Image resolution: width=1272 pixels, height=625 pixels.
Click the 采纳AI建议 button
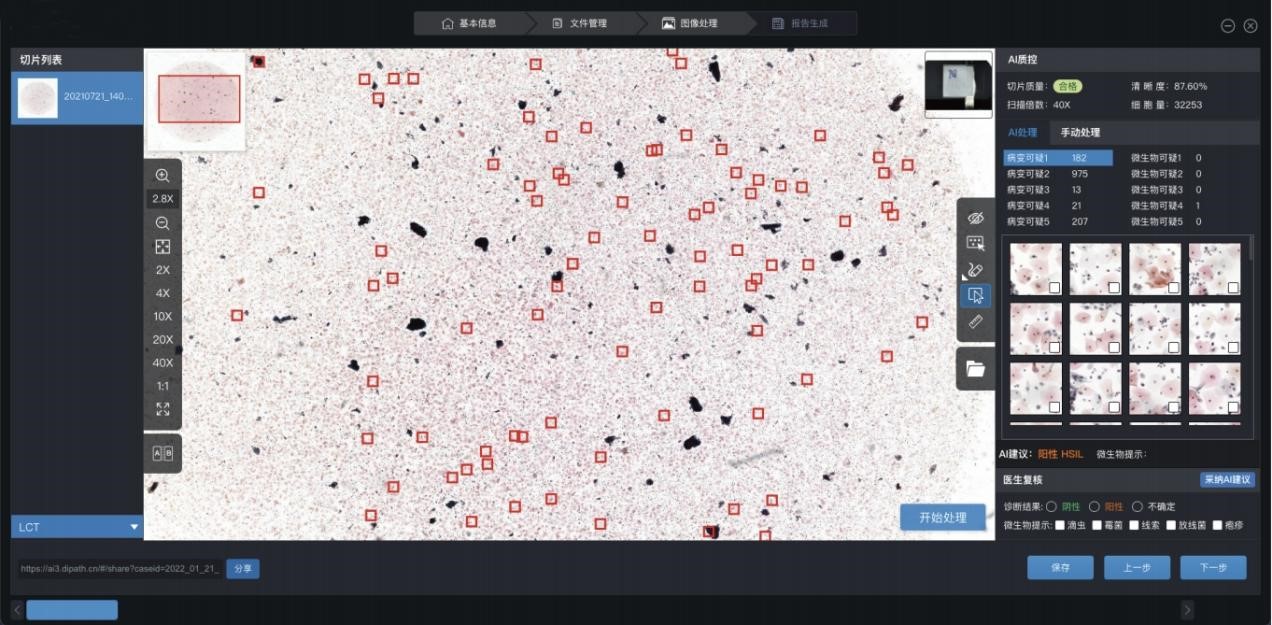[1227, 479]
